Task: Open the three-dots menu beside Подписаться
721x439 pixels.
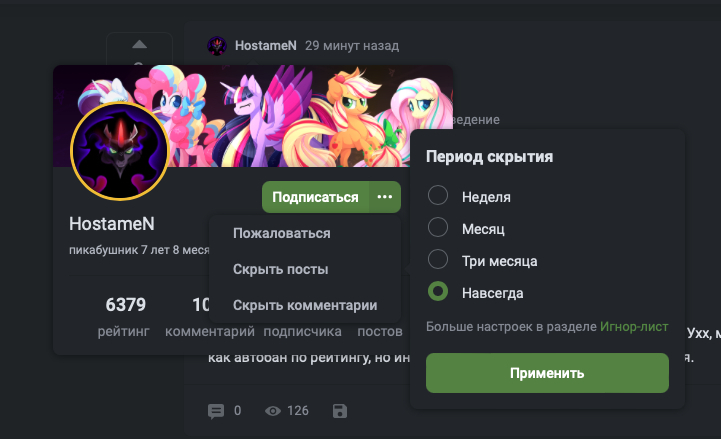Action: [385, 197]
